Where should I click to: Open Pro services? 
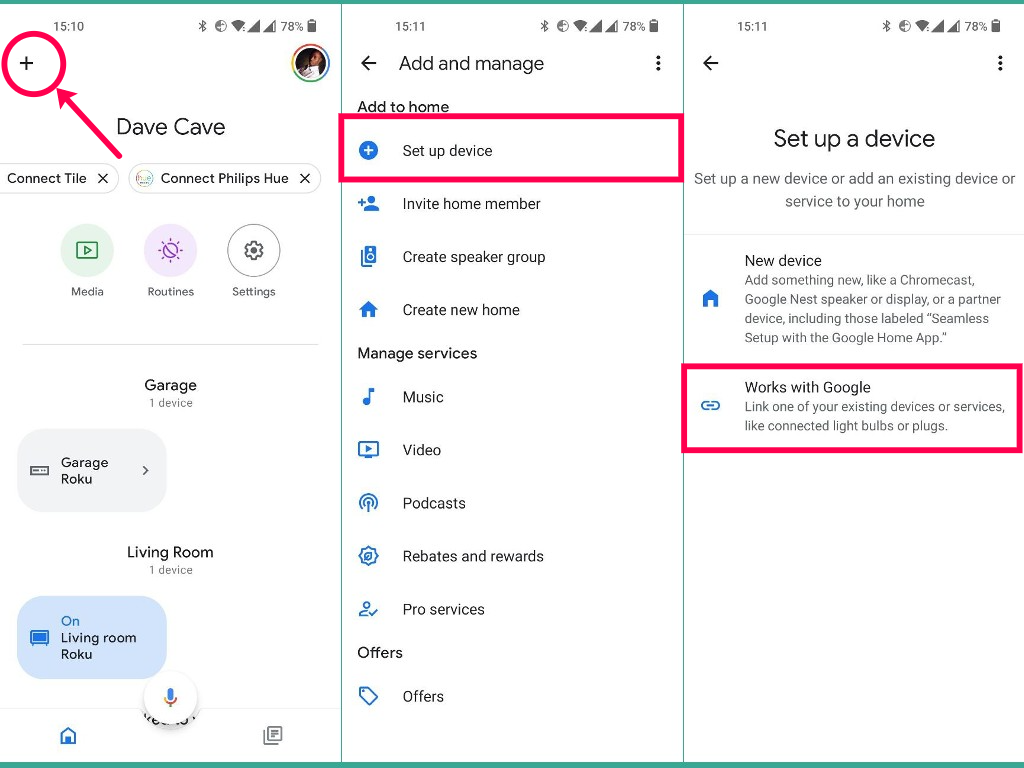(x=511, y=609)
